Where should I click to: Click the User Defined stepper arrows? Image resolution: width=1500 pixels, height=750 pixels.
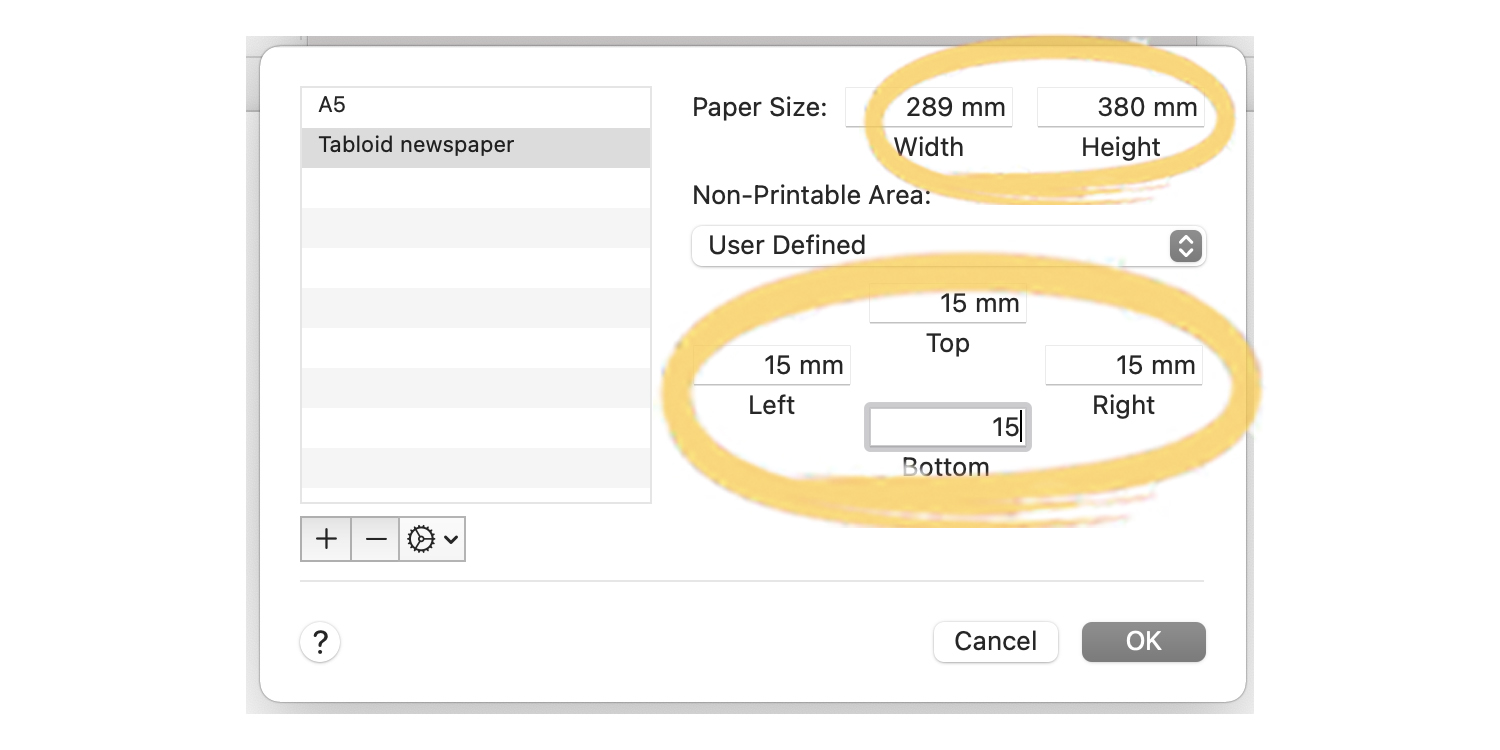click(1185, 246)
